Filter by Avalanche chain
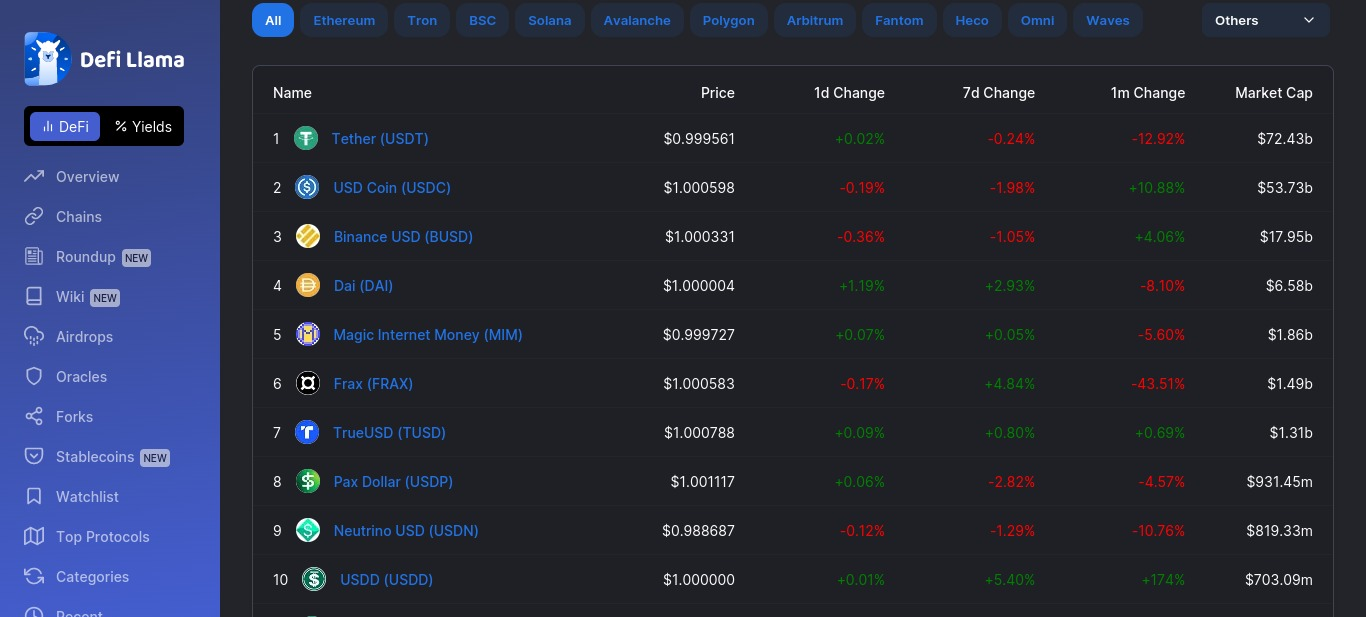Screen dimensions: 1366x617 pyautogui.click(x=637, y=20)
